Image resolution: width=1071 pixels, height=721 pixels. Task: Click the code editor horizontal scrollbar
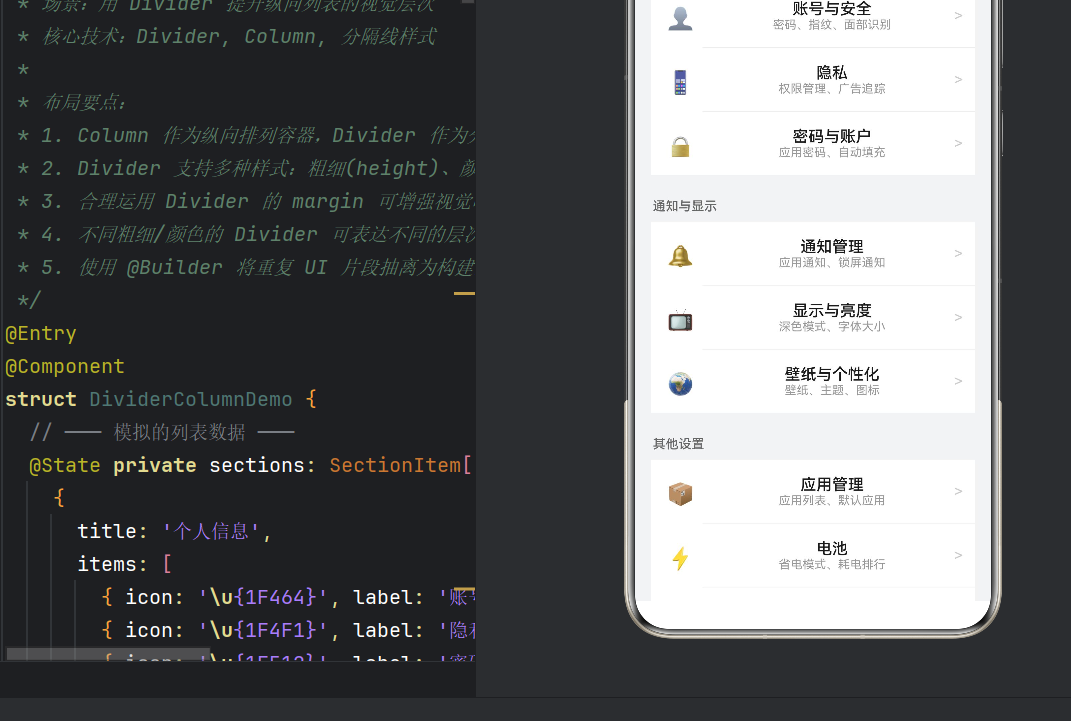click(x=108, y=654)
